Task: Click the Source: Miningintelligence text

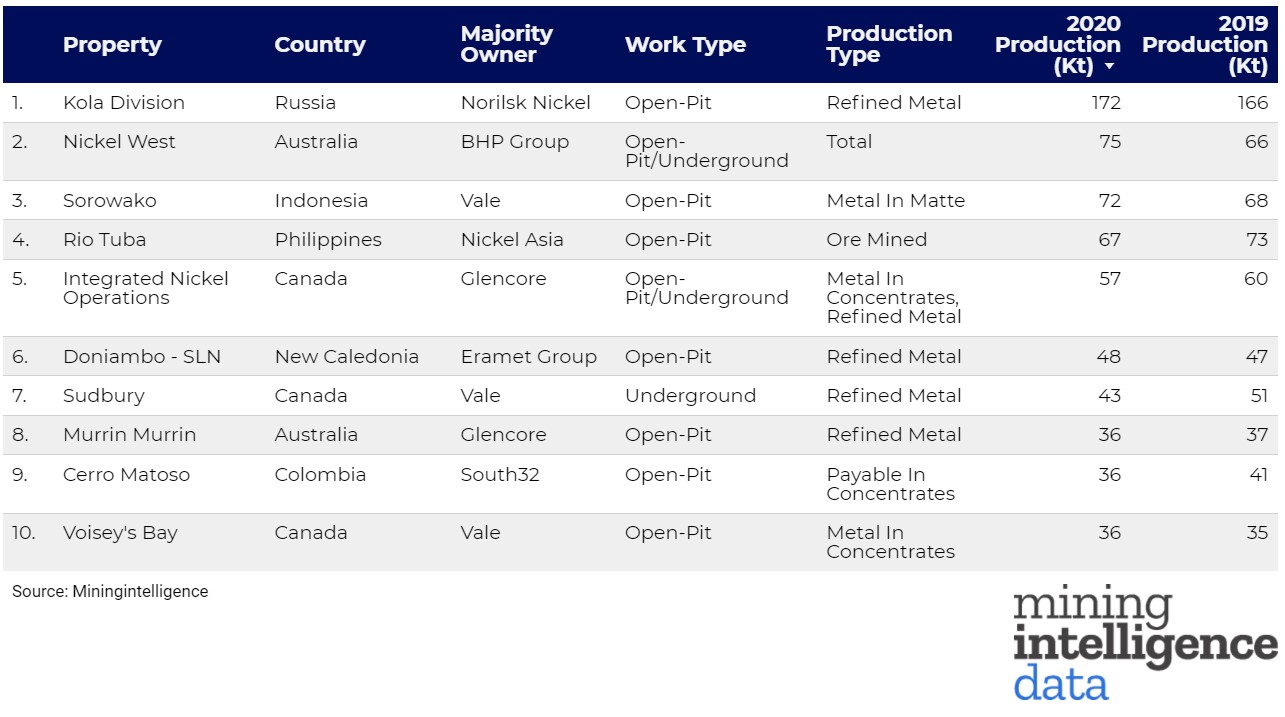Action: coord(110,592)
